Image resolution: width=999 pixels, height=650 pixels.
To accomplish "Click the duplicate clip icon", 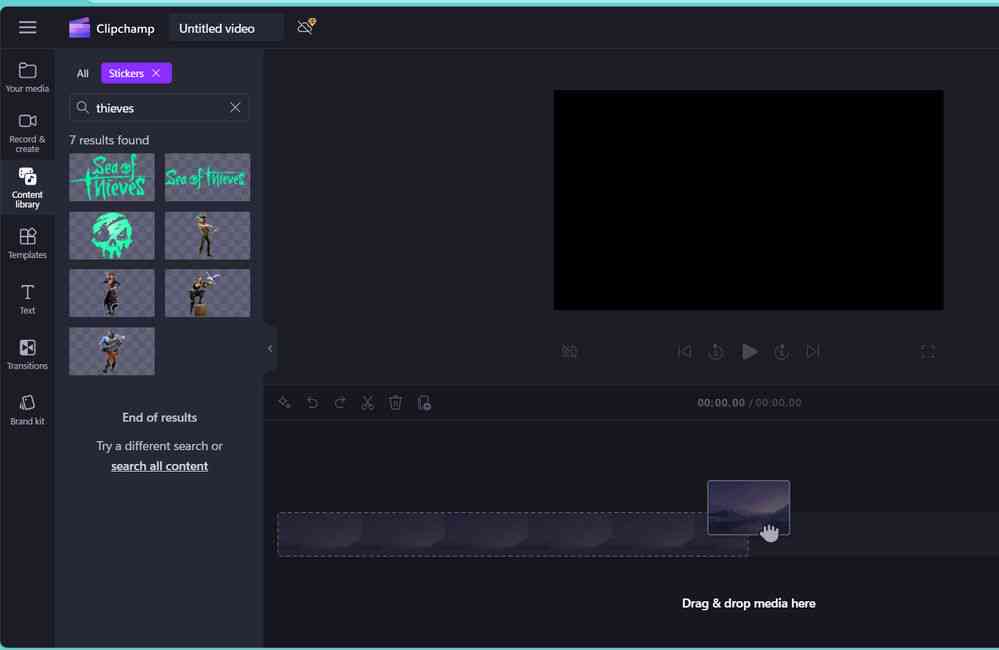I will tap(424, 403).
